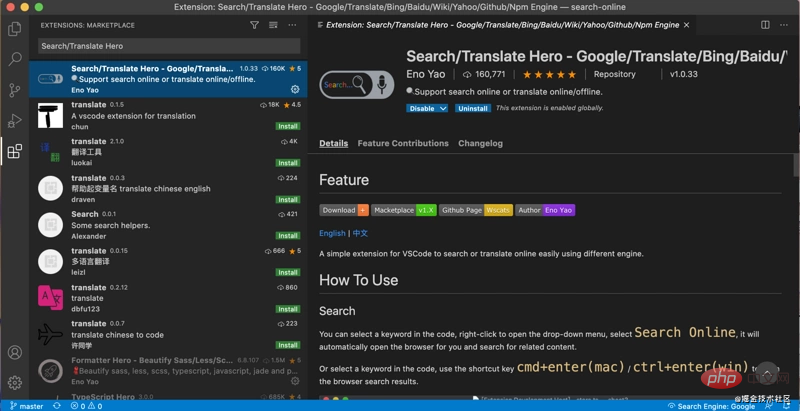This screenshot has width=800, height=411.
Task: Open Run and Debug view
Action: pos(15,121)
